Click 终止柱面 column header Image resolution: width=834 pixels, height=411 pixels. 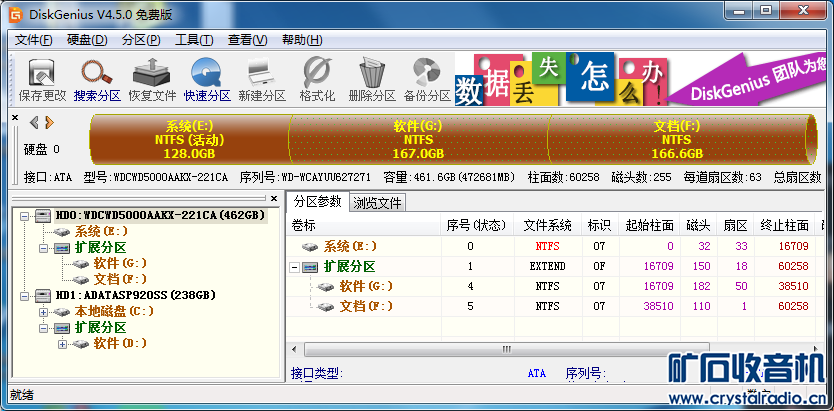(x=785, y=225)
